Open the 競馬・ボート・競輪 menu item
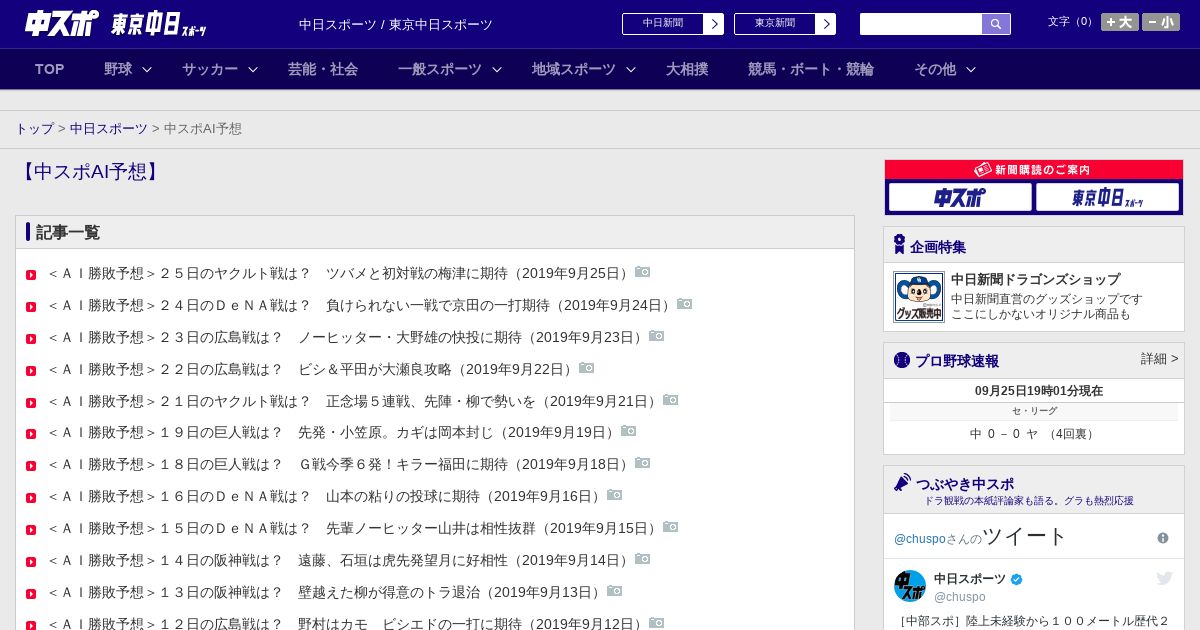The height and width of the screenshot is (630, 1200). 811,69
